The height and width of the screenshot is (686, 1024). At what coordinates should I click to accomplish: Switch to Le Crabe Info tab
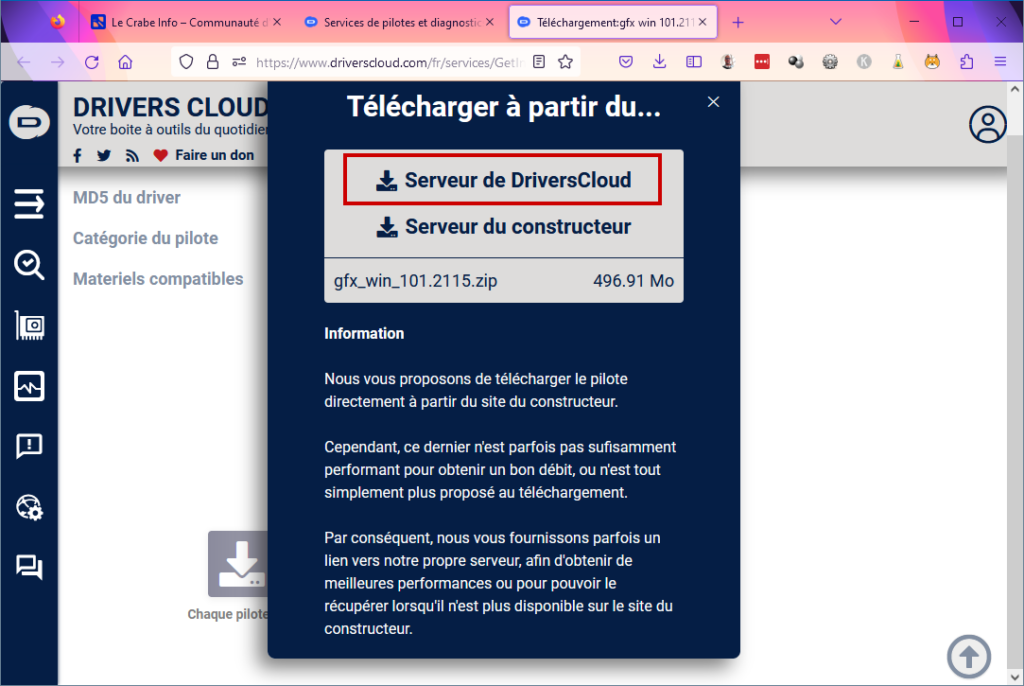pyautogui.click(x=185, y=22)
